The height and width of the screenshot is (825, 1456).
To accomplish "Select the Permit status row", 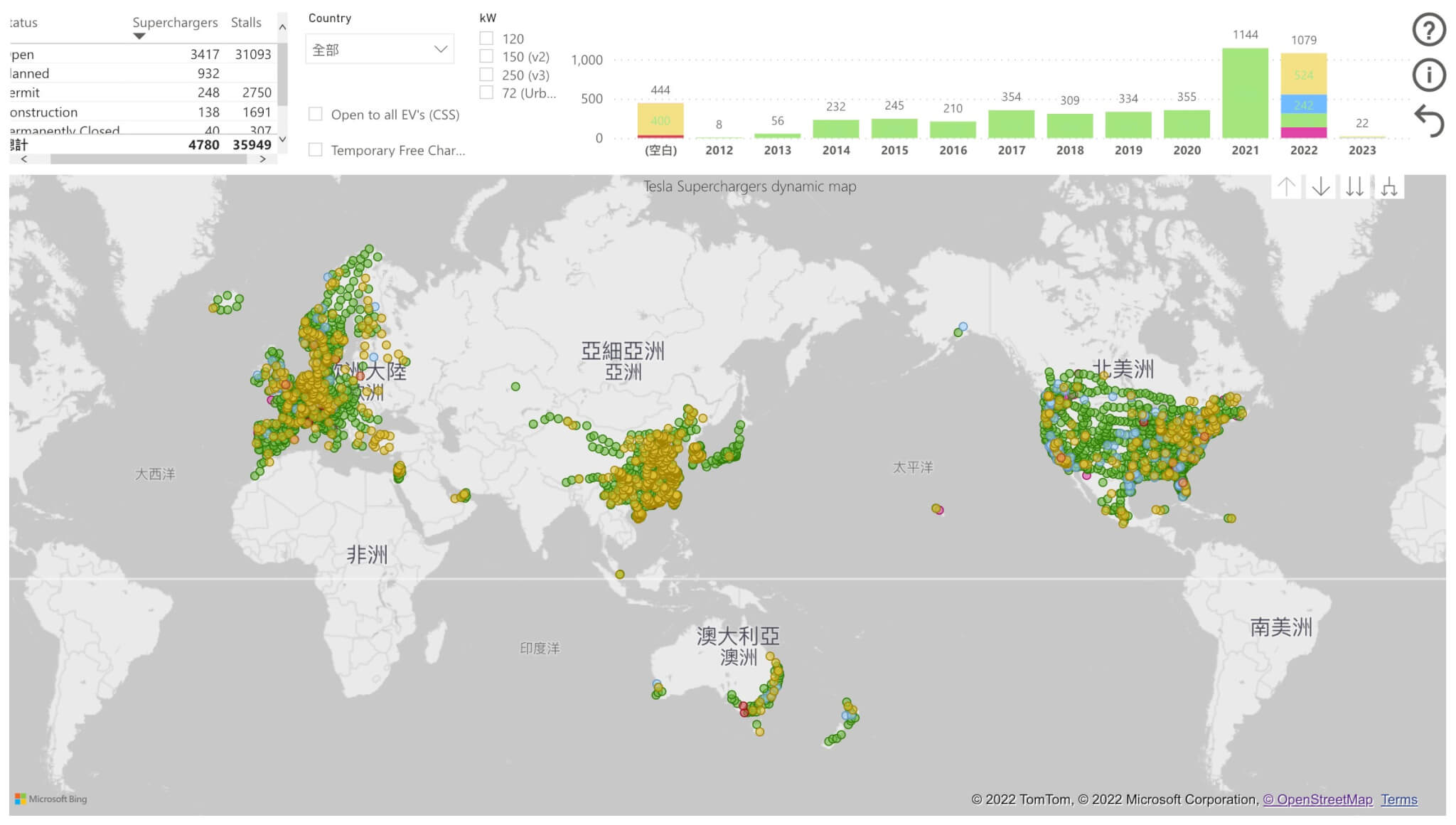I will point(142,92).
